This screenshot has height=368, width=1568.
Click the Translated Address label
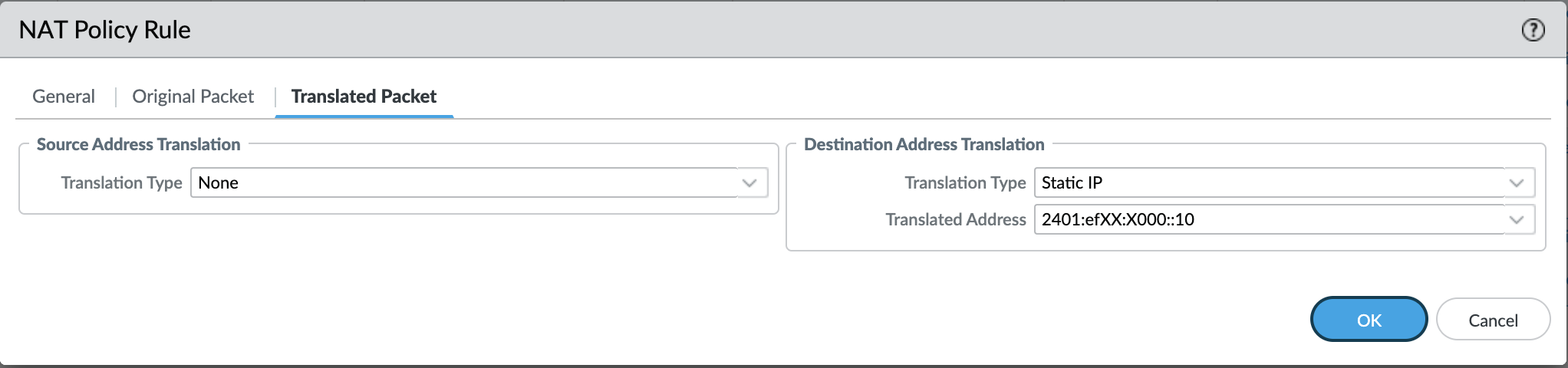[x=955, y=220]
